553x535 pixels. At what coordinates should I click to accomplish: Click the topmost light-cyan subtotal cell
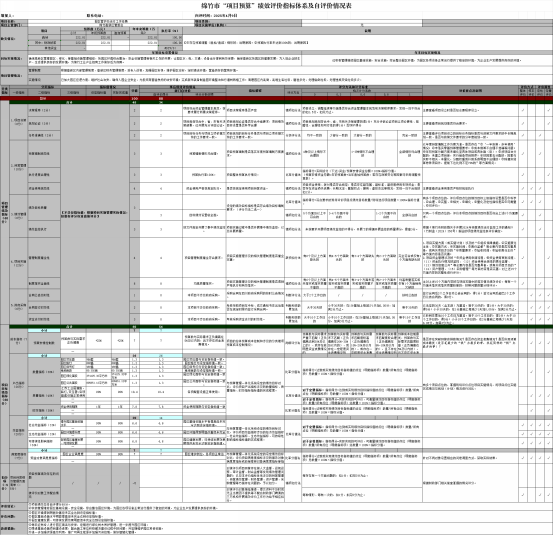tap(44, 330)
